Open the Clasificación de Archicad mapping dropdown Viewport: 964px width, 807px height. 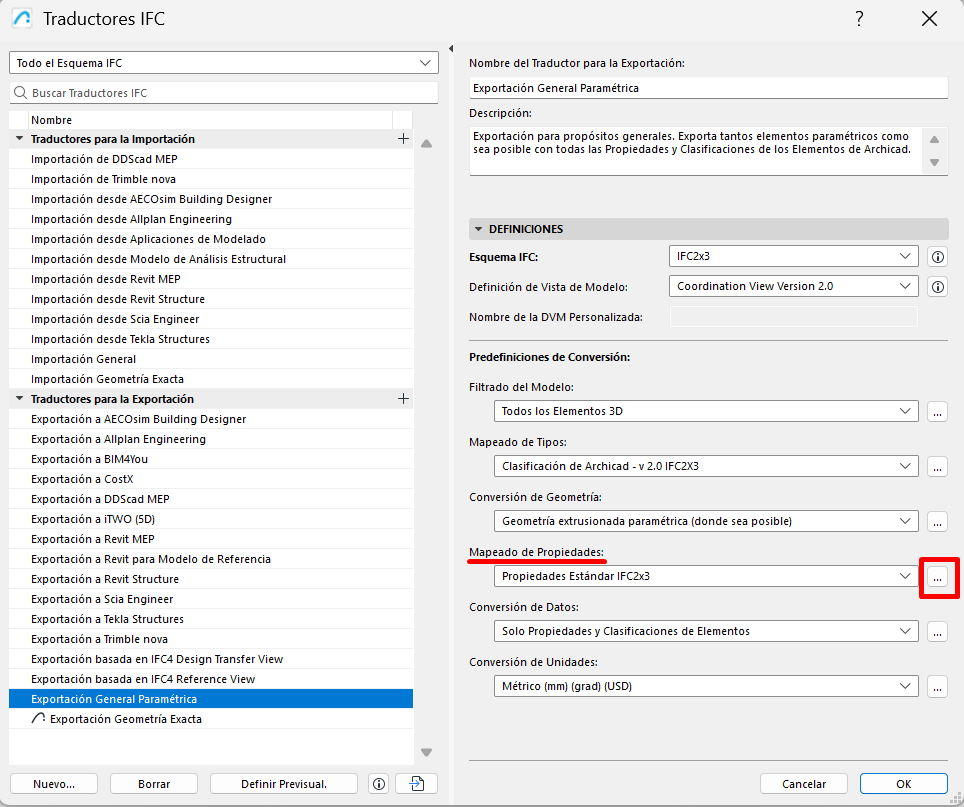706,466
